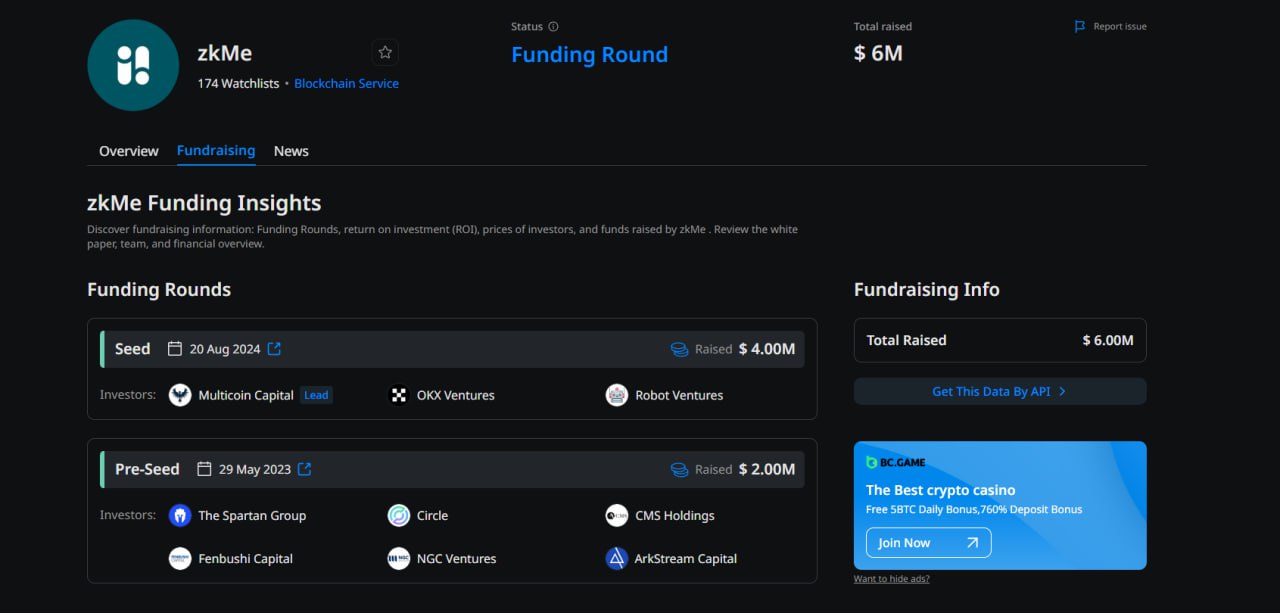Click the arrow icon on Join Now
Image resolution: width=1280 pixels, height=613 pixels.
[x=972, y=543]
